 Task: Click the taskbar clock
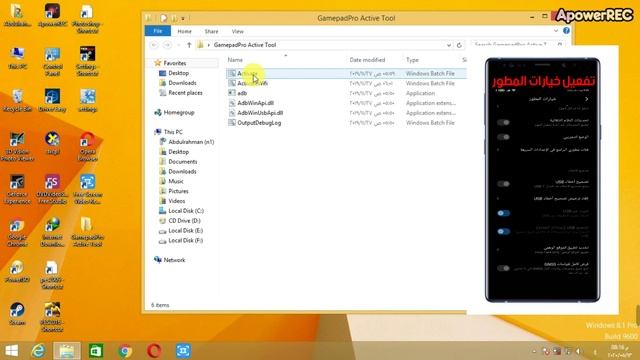(619, 351)
